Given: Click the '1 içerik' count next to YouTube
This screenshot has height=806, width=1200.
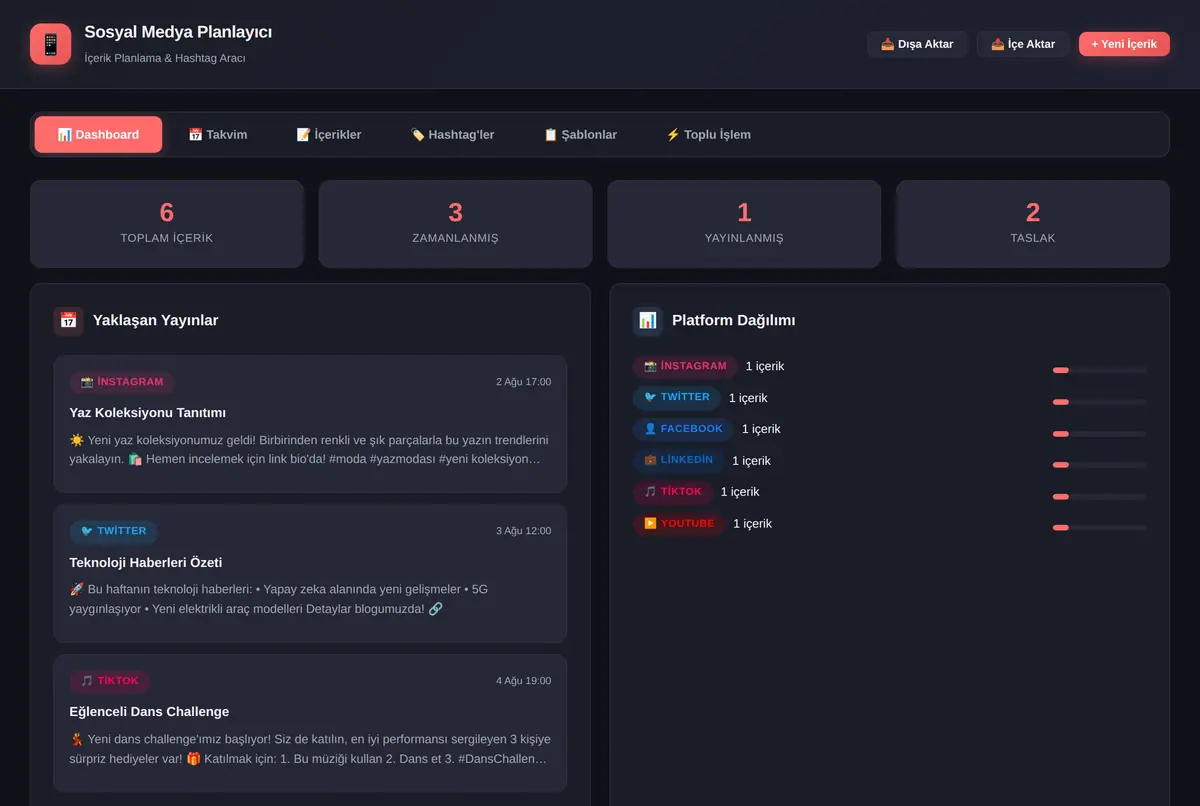Looking at the screenshot, I should point(752,524).
